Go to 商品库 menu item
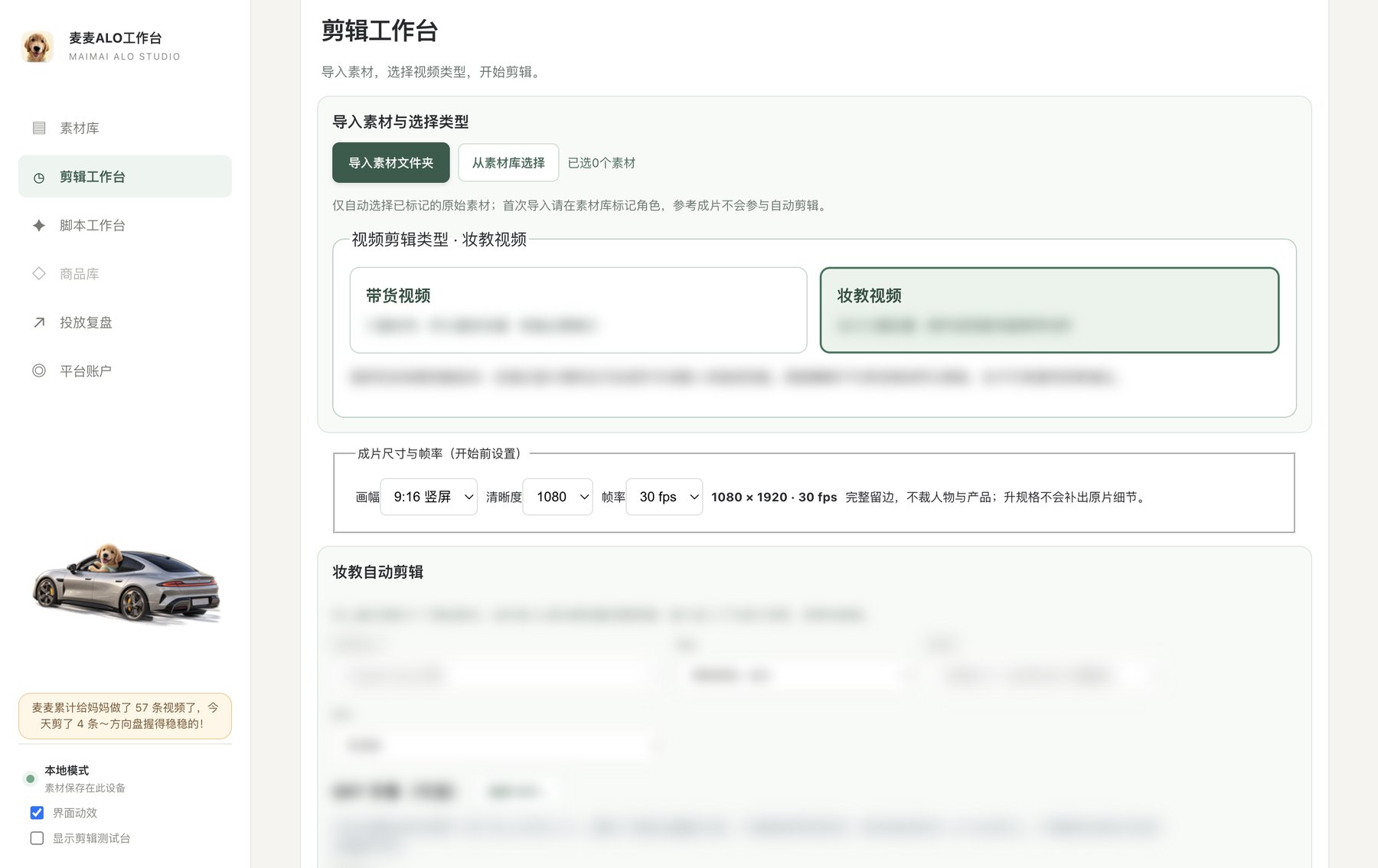Viewport: 1378px width, 868px height. coord(125,273)
